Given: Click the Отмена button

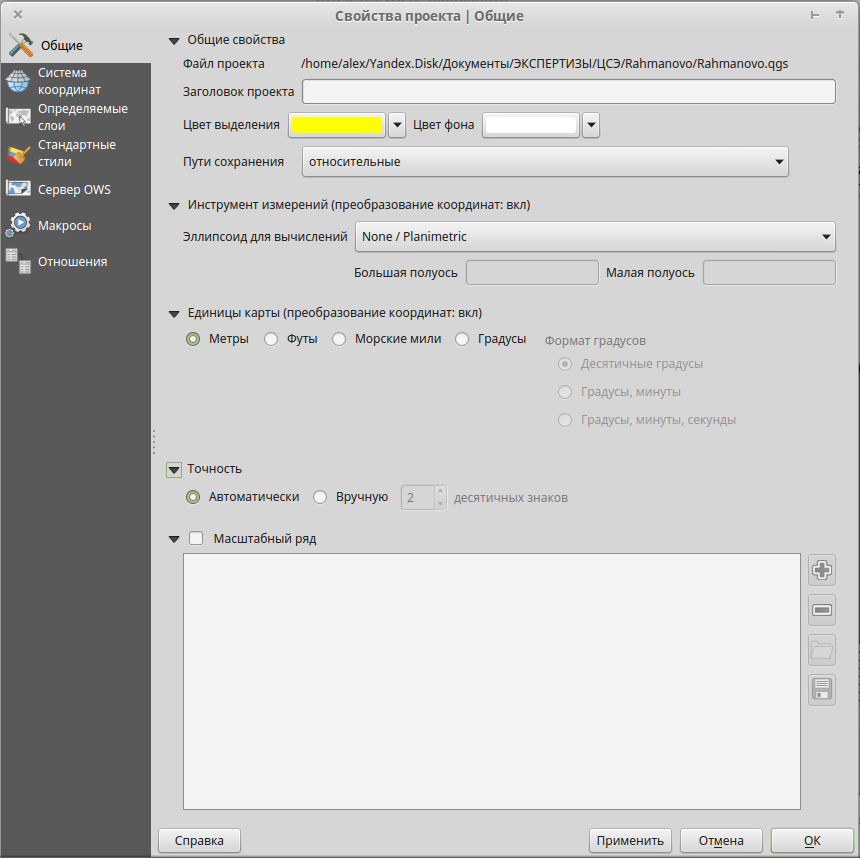Looking at the screenshot, I should click(x=721, y=840).
